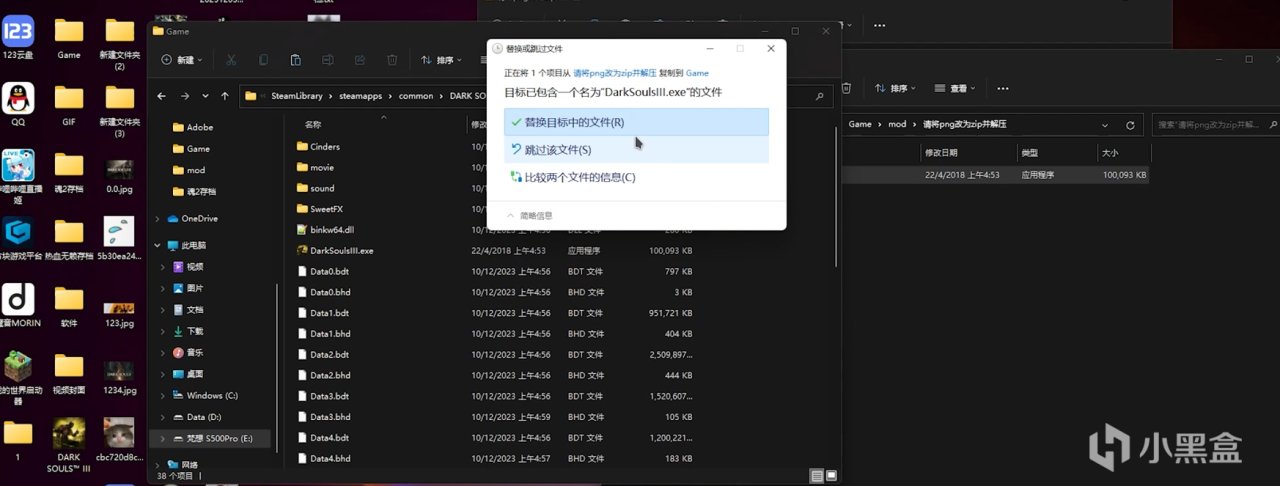Open See more ellipsis in back mod window

[x=1003, y=88]
